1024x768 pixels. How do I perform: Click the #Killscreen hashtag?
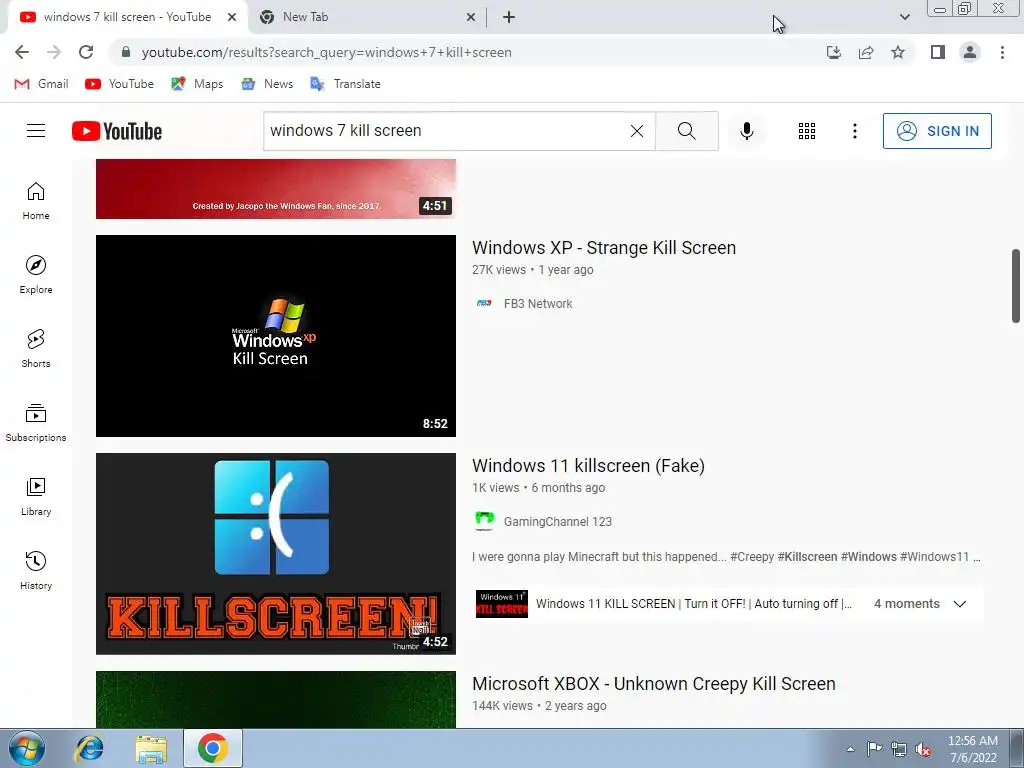click(x=807, y=557)
